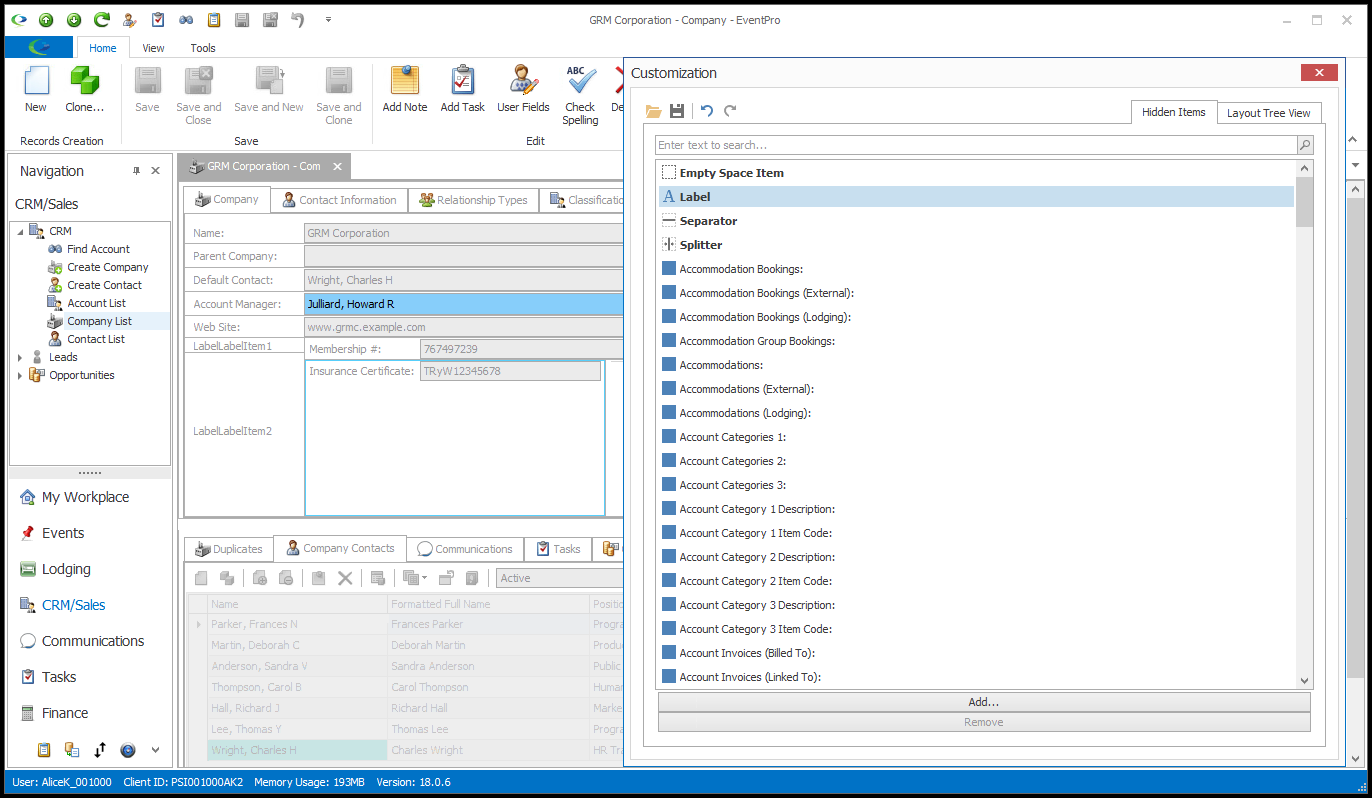Open the application menu button
Screen dimensions: 1372x798
pos(39,47)
